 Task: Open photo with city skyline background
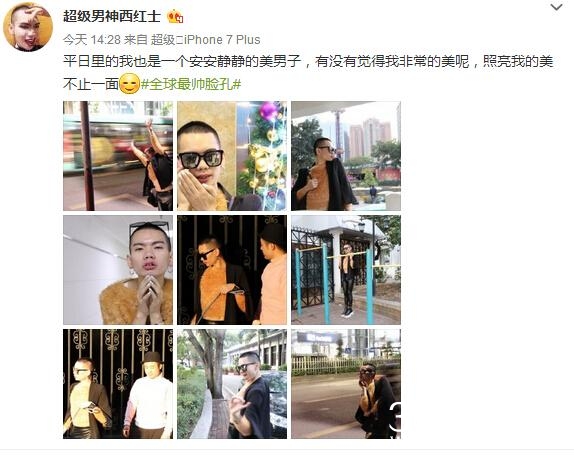pyautogui.click(x=346, y=156)
